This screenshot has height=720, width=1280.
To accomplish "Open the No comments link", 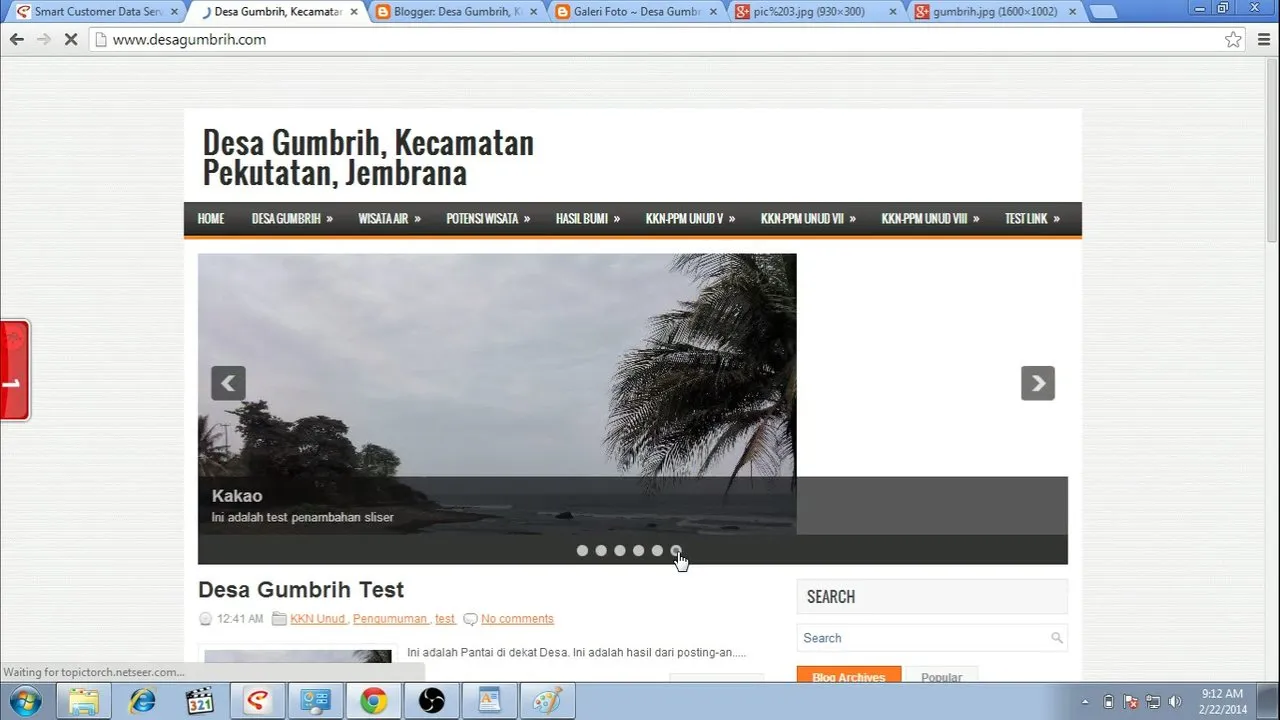I will 517,619.
